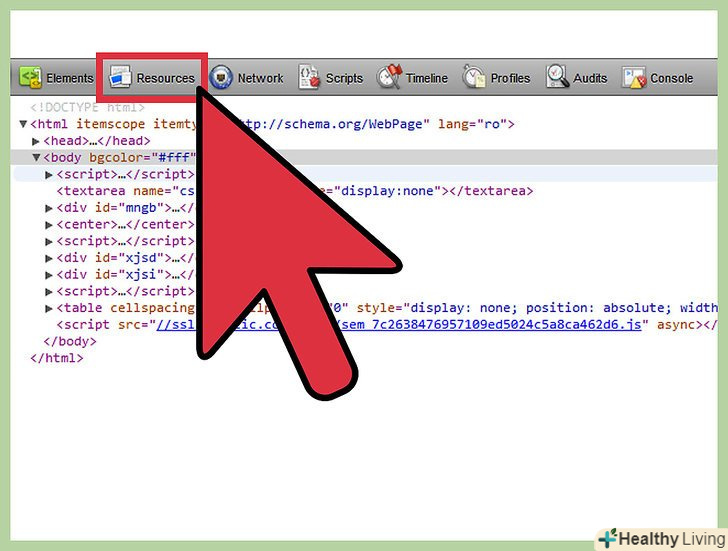Select the html itemscope line text
The width and height of the screenshot is (728, 551).
click(x=273, y=124)
